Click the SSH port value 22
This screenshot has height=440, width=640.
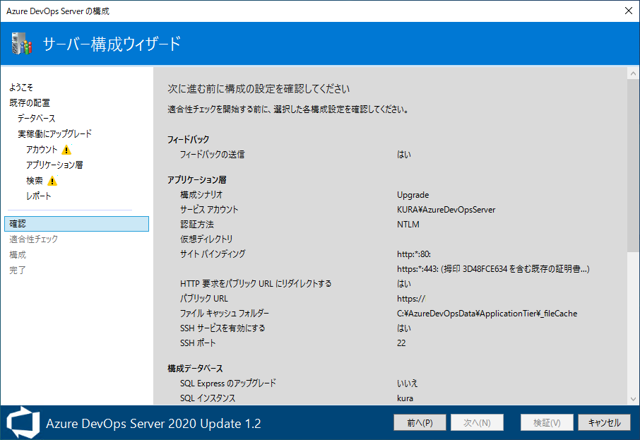point(401,343)
